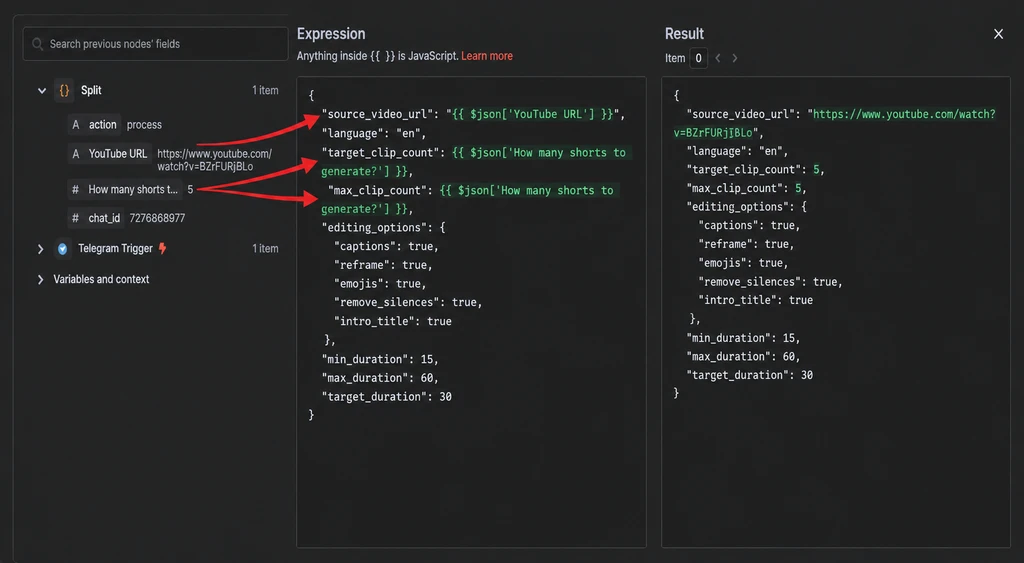Go to the previous result item
Image resolution: width=1024 pixels, height=563 pixels.
click(718, 58)
